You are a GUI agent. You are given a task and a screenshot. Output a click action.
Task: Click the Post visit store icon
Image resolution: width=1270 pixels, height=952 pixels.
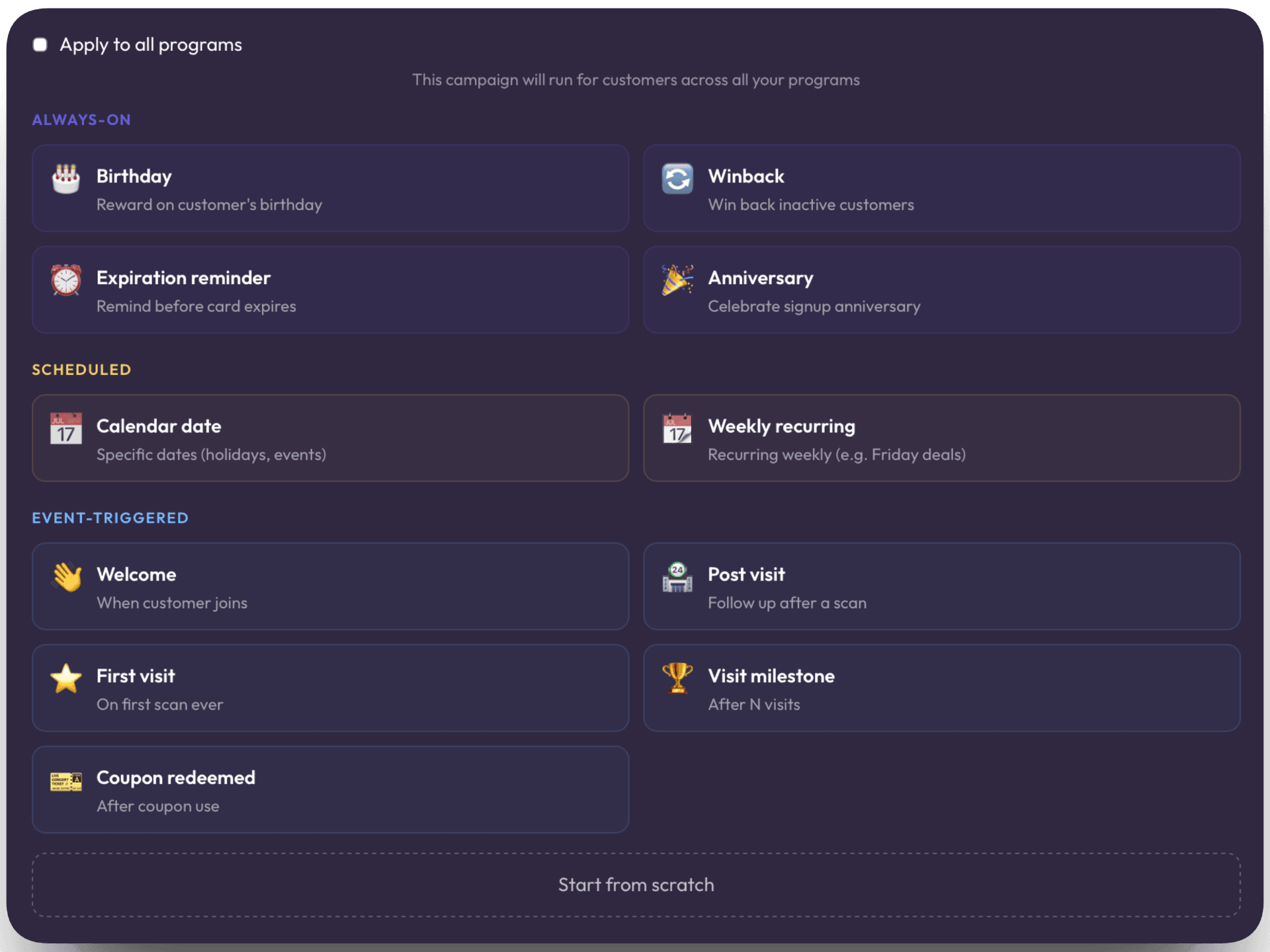tap(677, 576)
